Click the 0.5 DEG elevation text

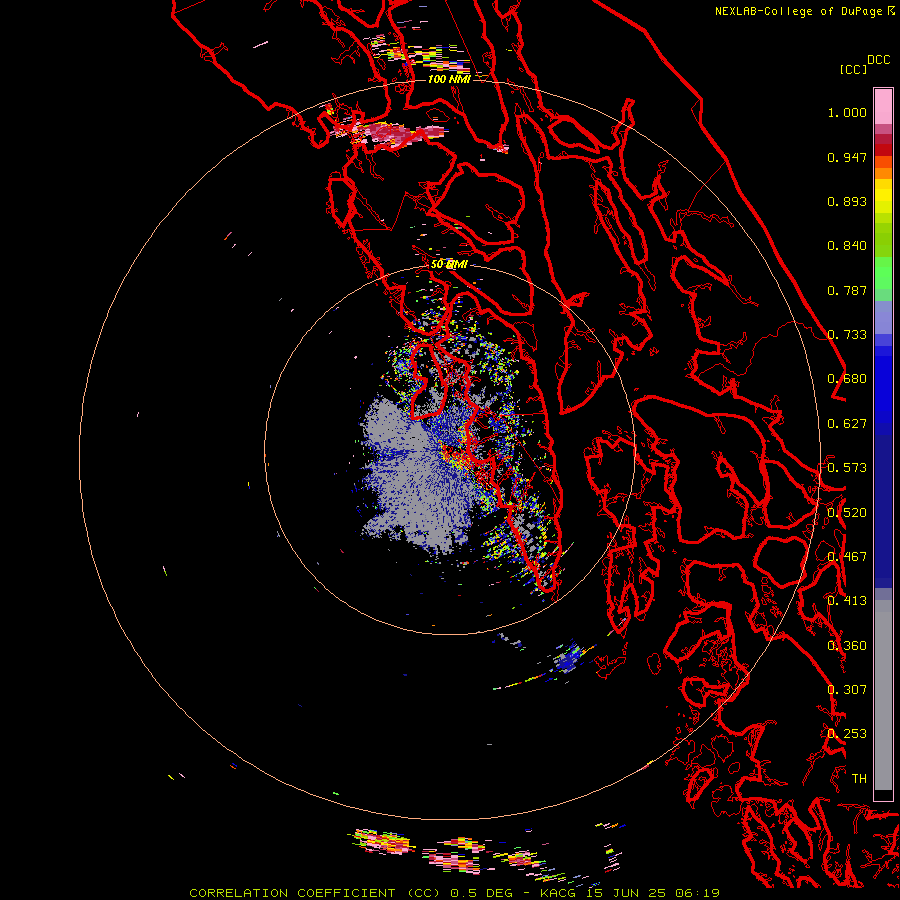(481, 893)
